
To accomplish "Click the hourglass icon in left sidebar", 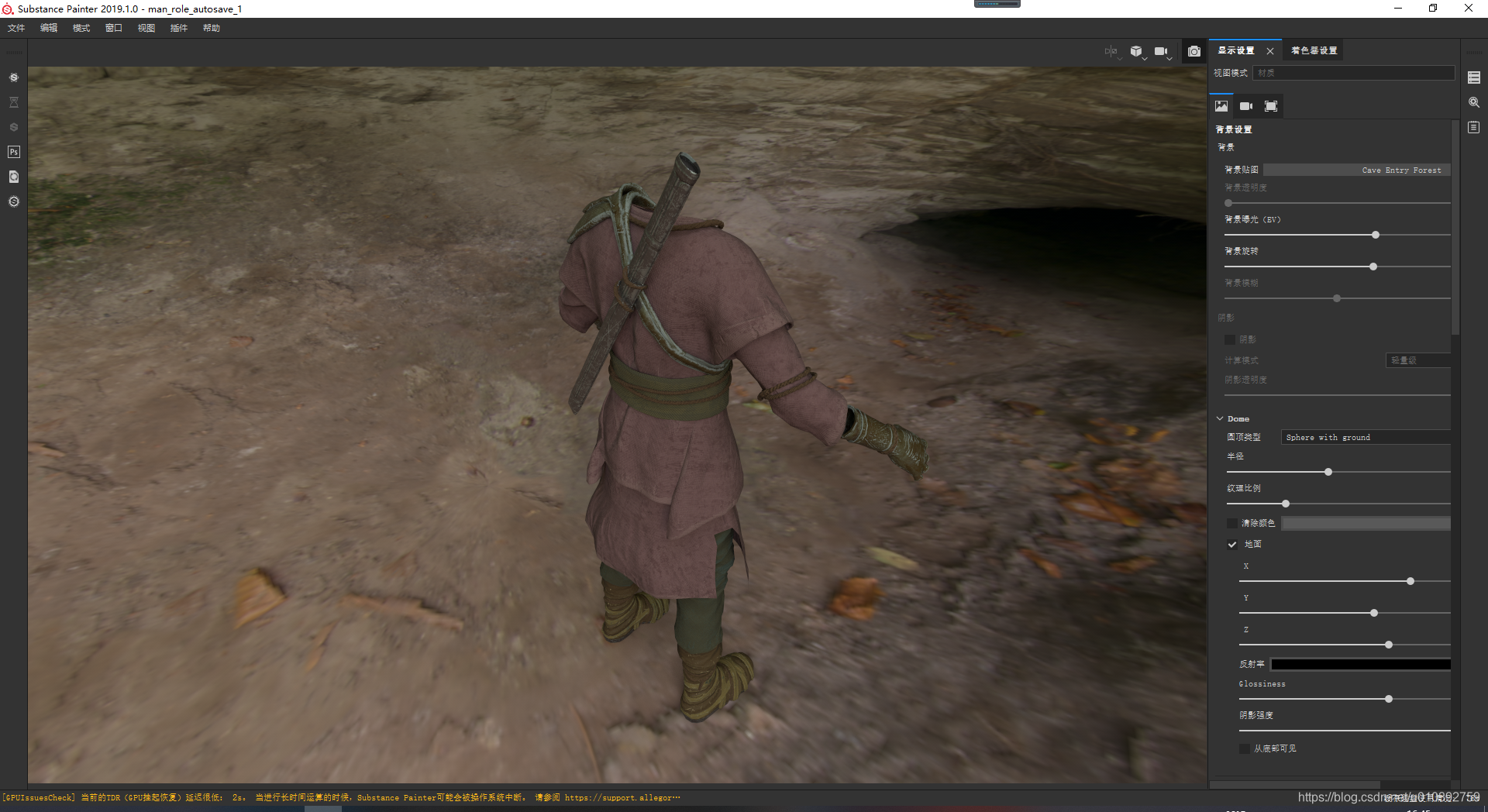I will pyautogui.click(x=14, y=102).
